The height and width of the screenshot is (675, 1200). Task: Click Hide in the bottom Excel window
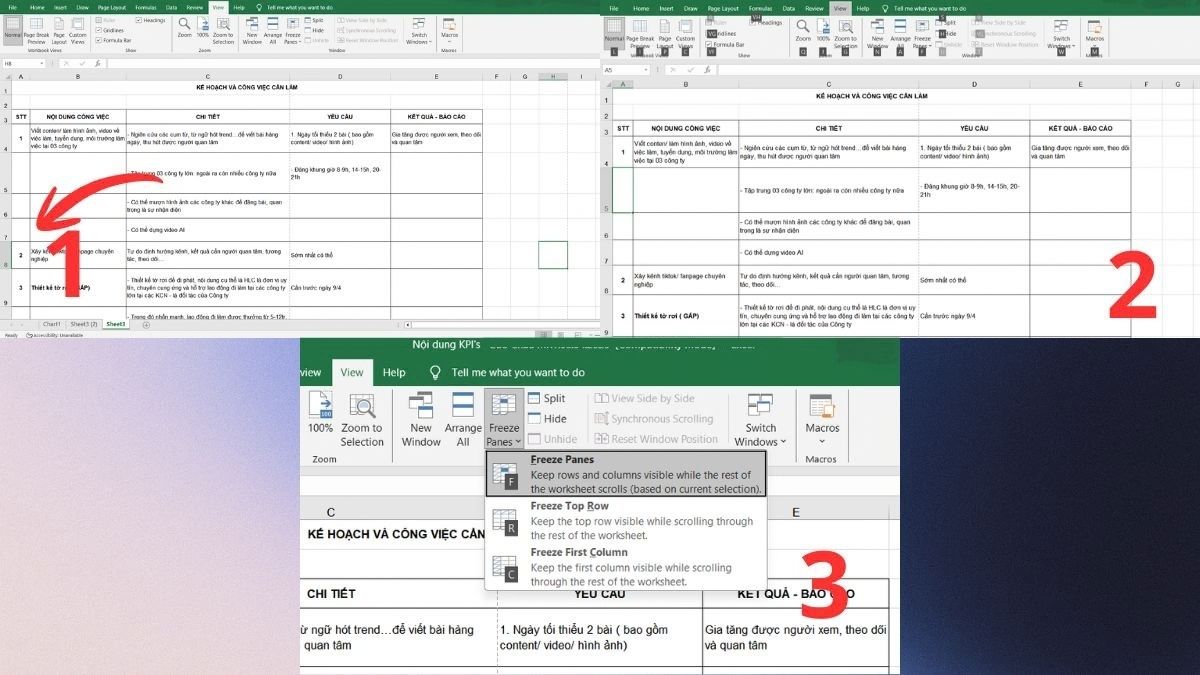tap(547, 419)
